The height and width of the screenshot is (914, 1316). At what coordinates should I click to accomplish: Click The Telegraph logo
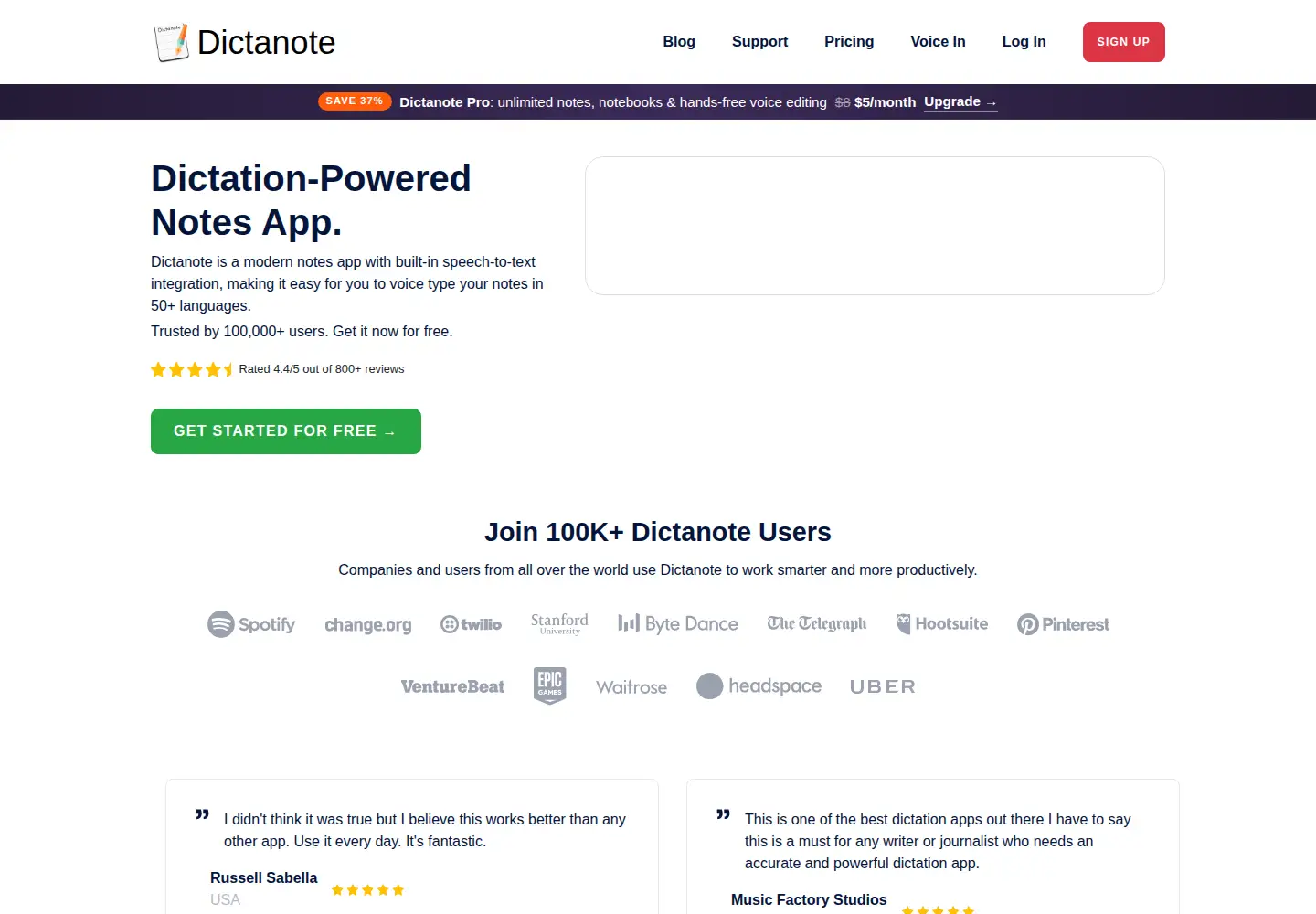point(817,623)
